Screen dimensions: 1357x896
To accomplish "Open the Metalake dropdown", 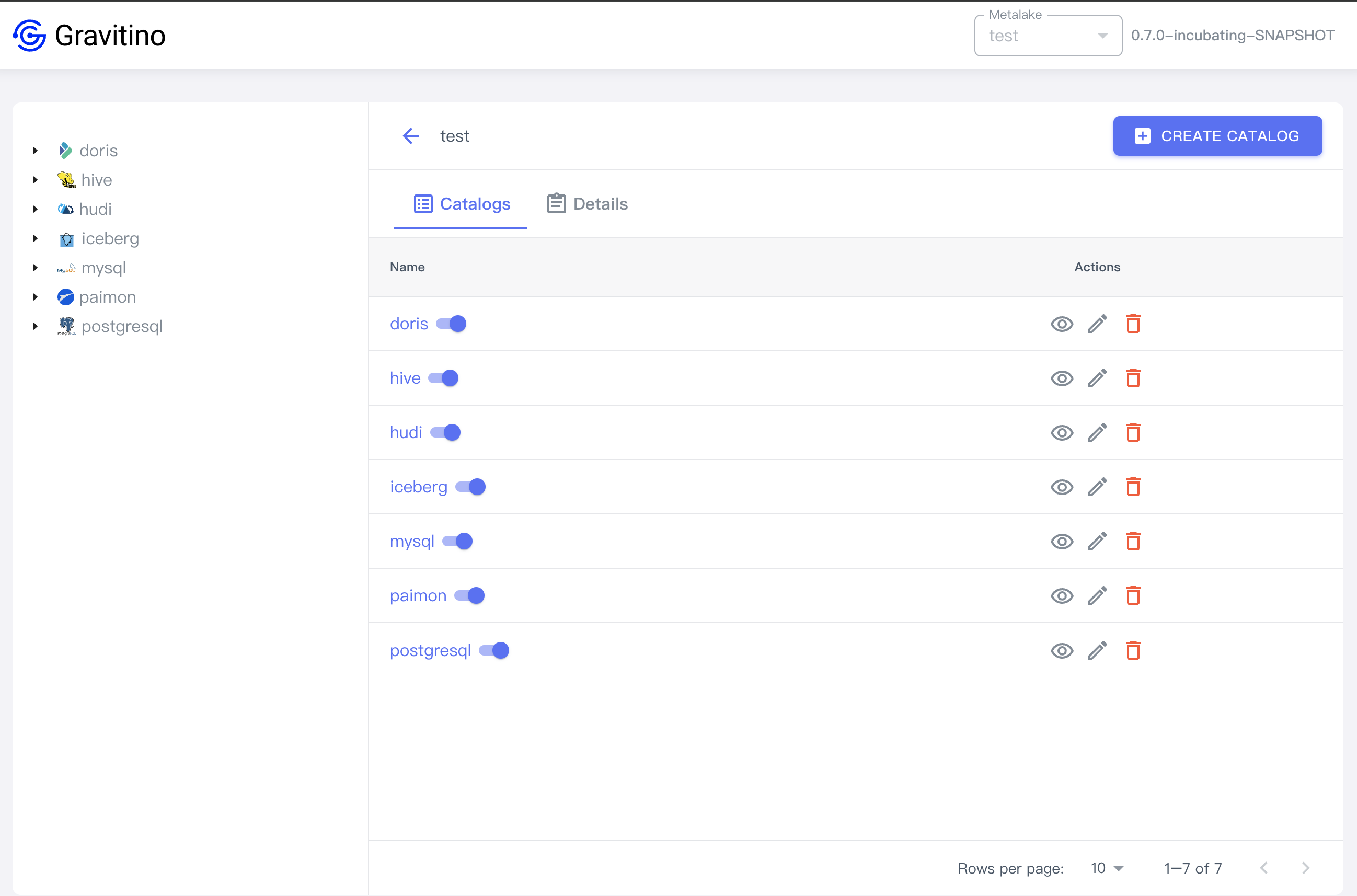I will coord(1048,36).
